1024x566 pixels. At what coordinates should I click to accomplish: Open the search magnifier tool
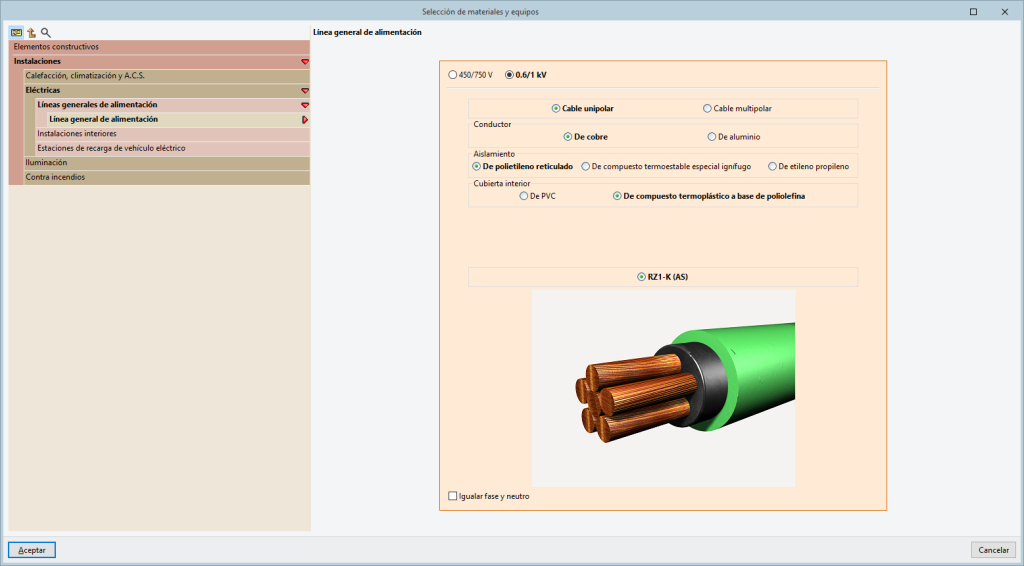45,32
